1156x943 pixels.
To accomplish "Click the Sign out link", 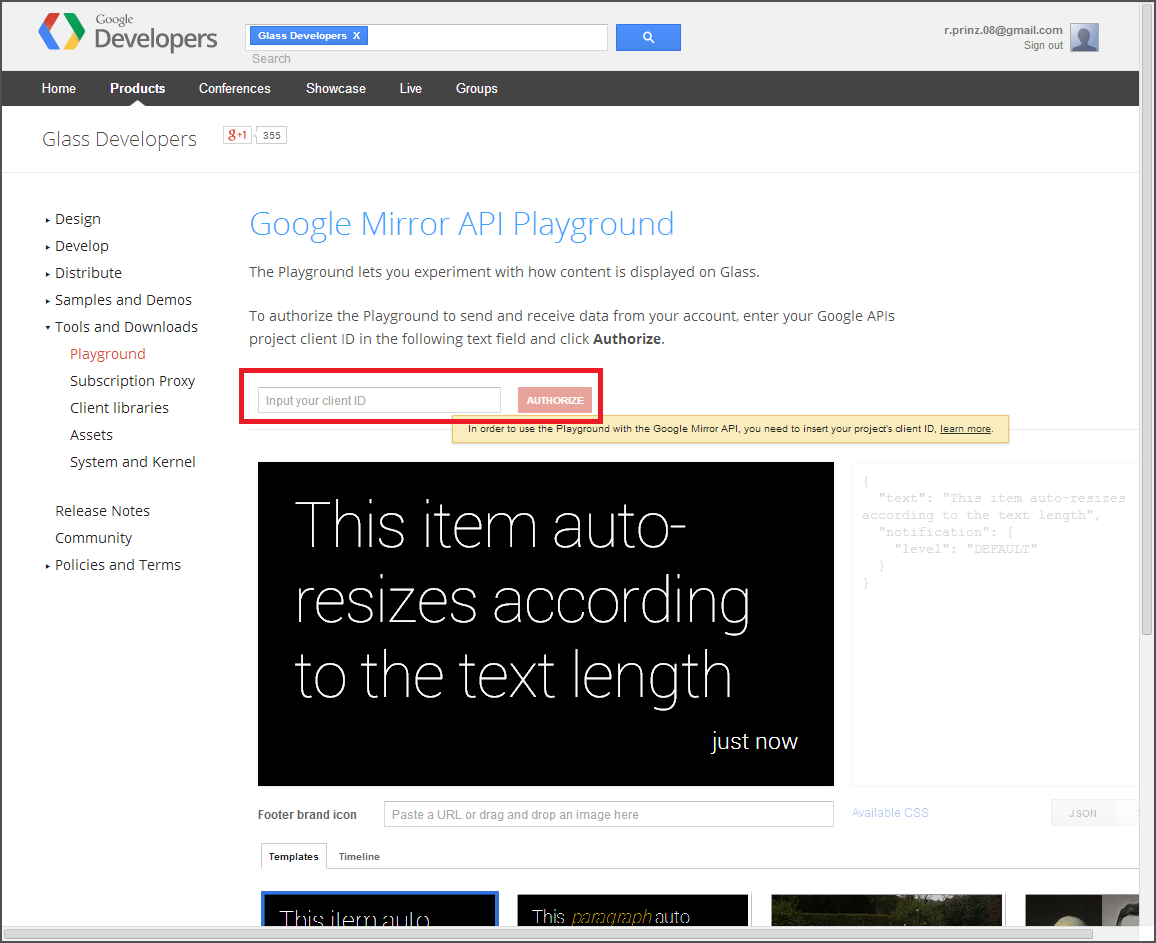I will tap(1043, 46).
